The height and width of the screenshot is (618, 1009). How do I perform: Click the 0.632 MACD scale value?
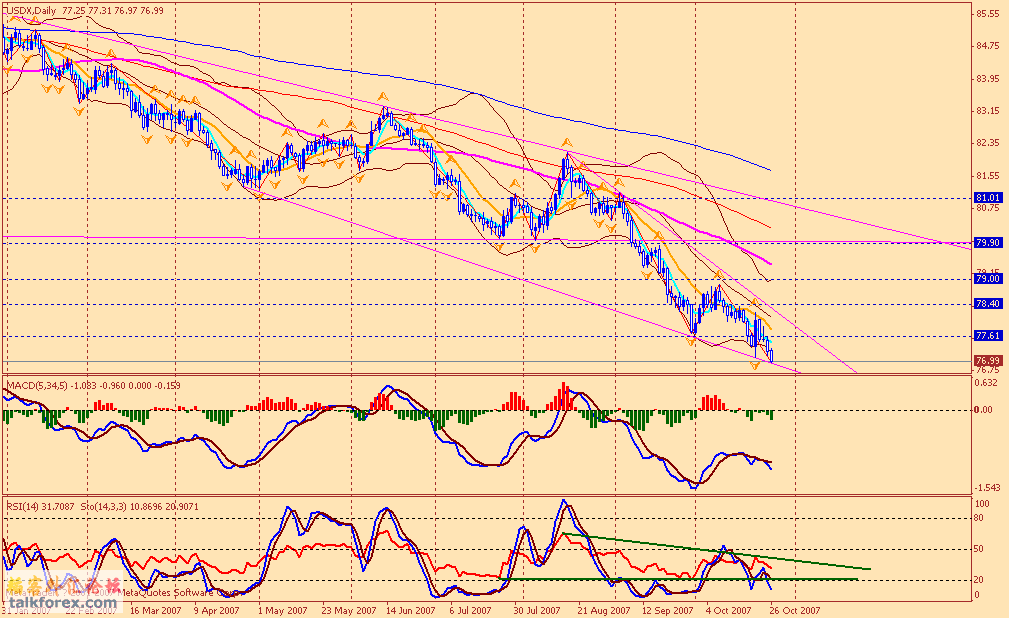[986, 381]
